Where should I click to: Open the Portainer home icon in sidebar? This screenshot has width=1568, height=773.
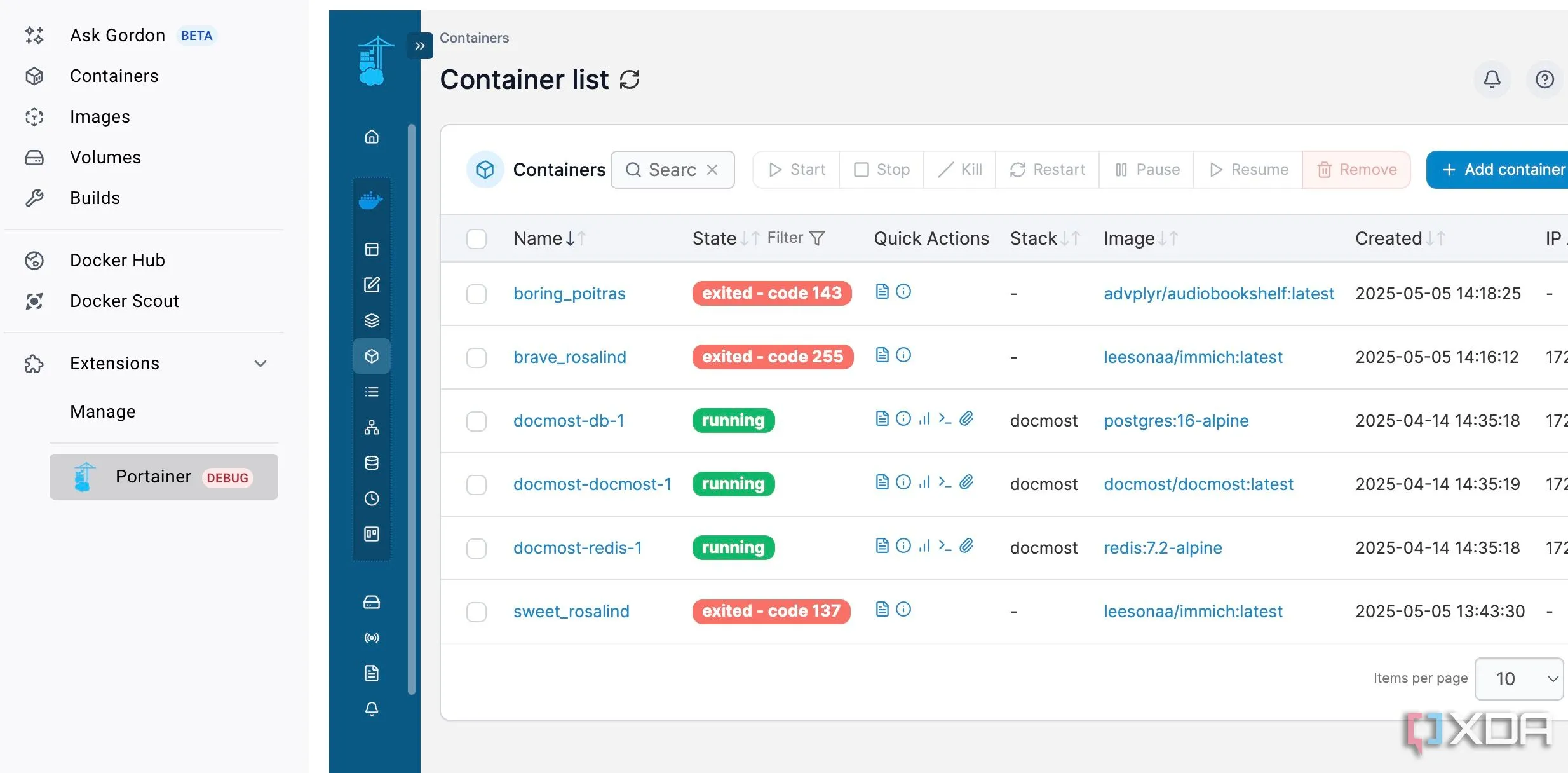[372, 137]
